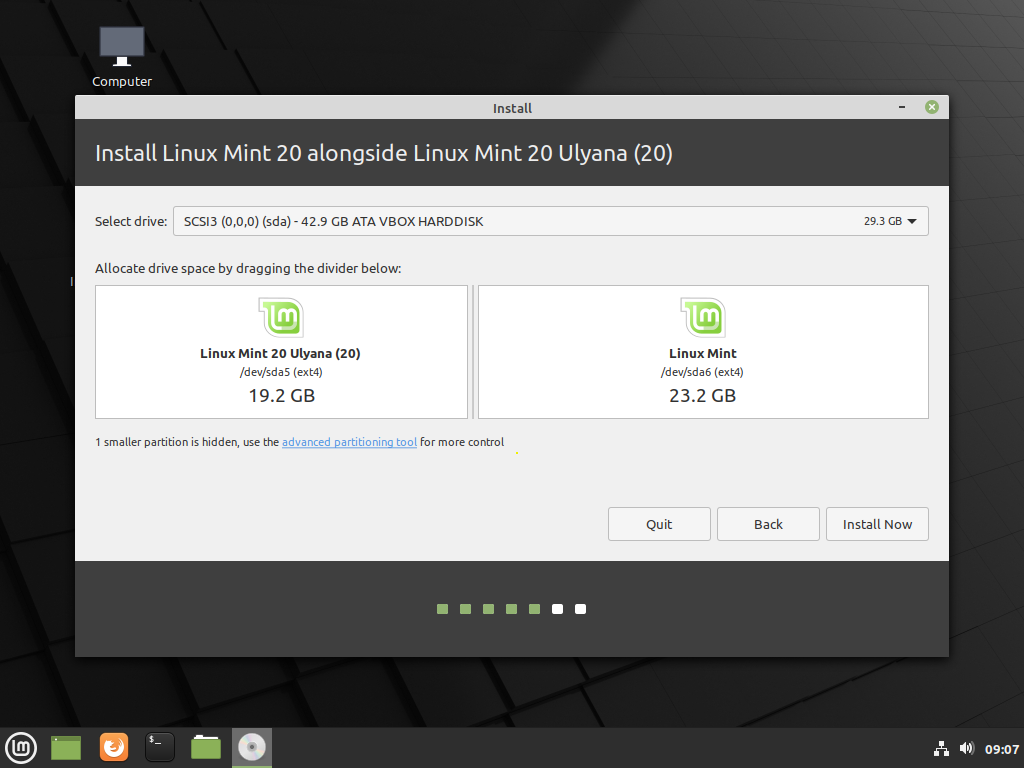The height and width of the screenshot is (768, 1024).
Task: Click the Mint logo in the sda6 partition
Action: [703, 317]
